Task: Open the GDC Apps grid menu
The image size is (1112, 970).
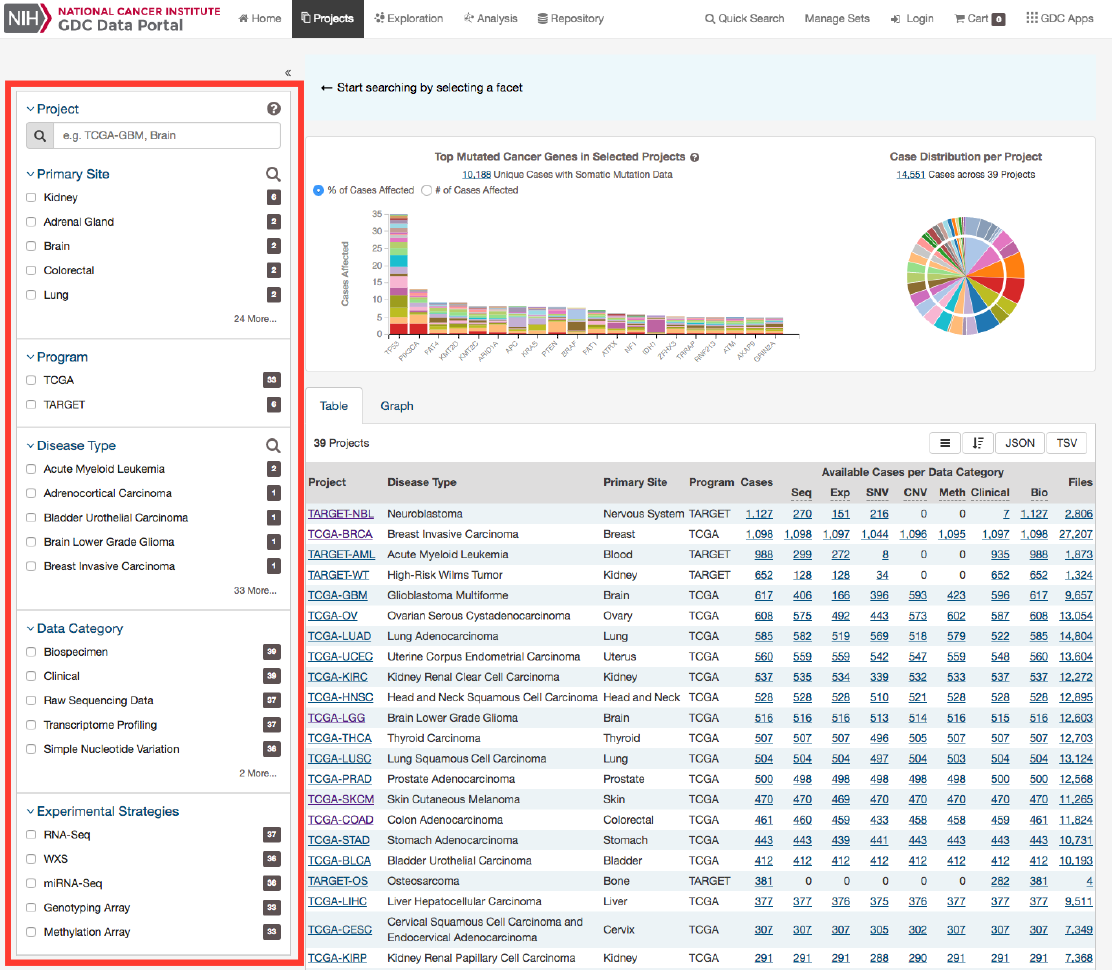Action: click(1059, 18)
